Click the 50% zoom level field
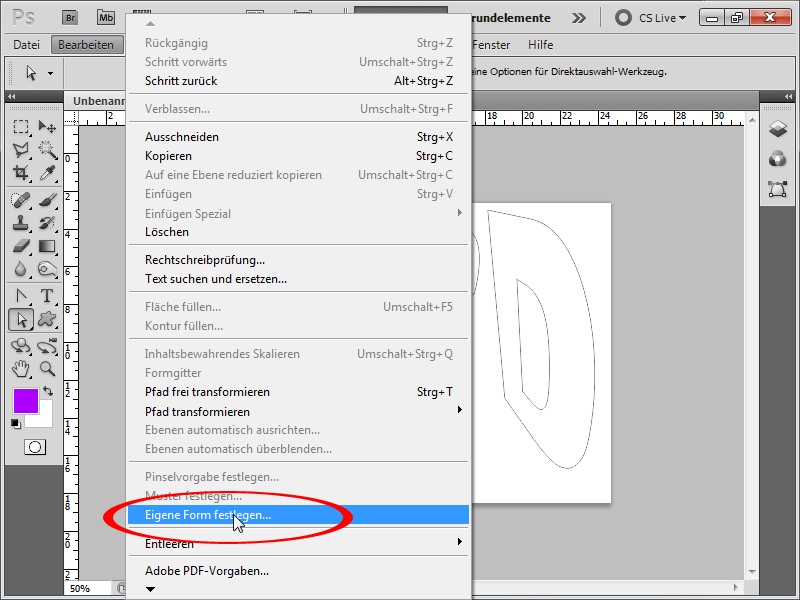 (x=87, y=588)
